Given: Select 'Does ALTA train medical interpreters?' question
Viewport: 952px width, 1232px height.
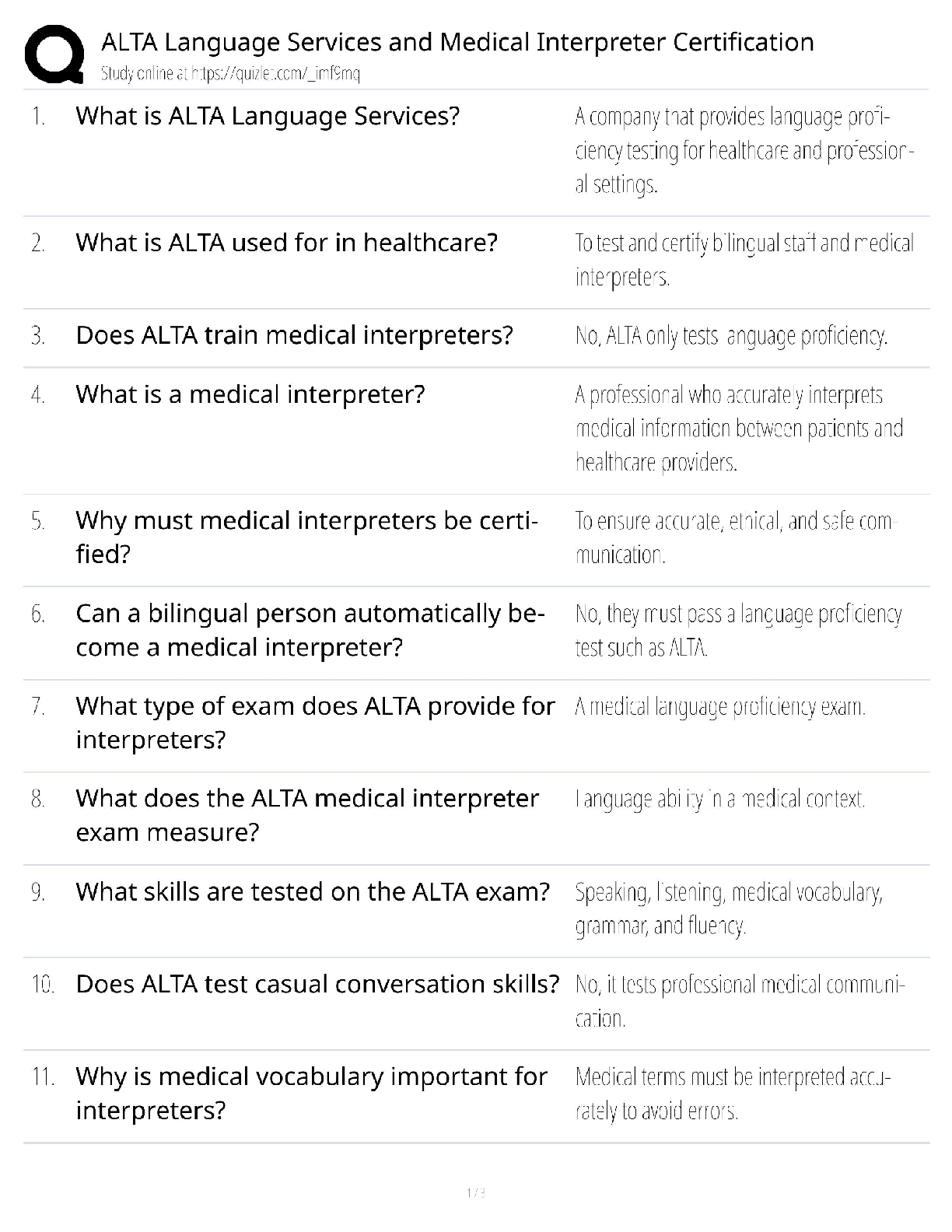Looking at the screenshot, I should point(294,335).
